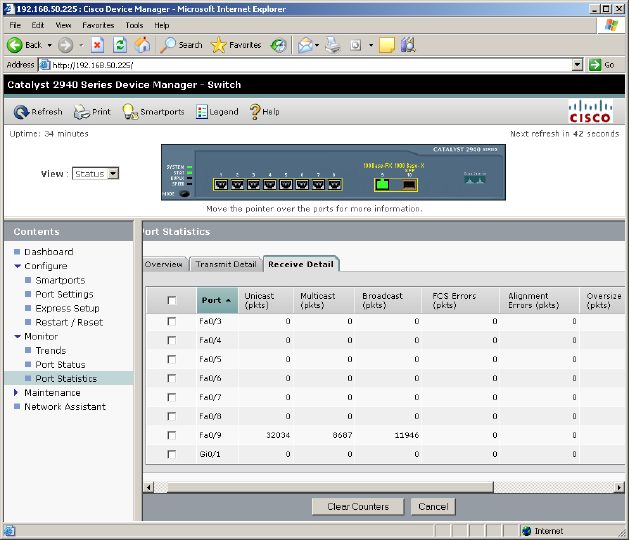
Task: Collapse the Monitor tree section
Action: 17,337
